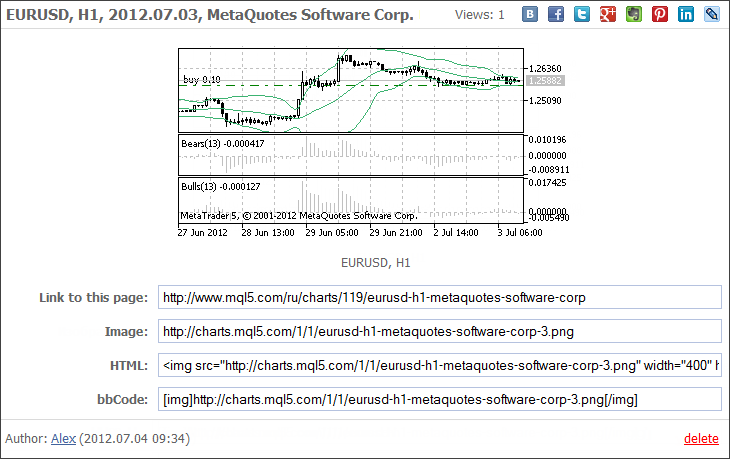The image size is (730, 459).
Task: Click the MetaTrader 5 copyright text
Action: pyautogui.click(x=299, y=216)
